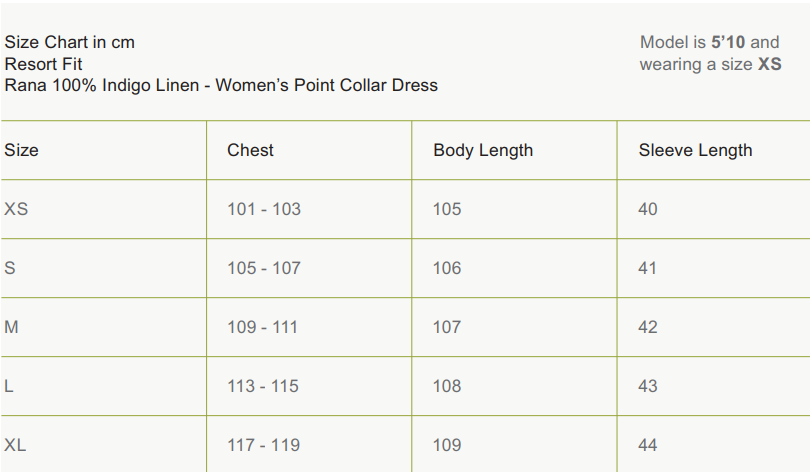Click the sleeve length value 40

tap(648, 209)
